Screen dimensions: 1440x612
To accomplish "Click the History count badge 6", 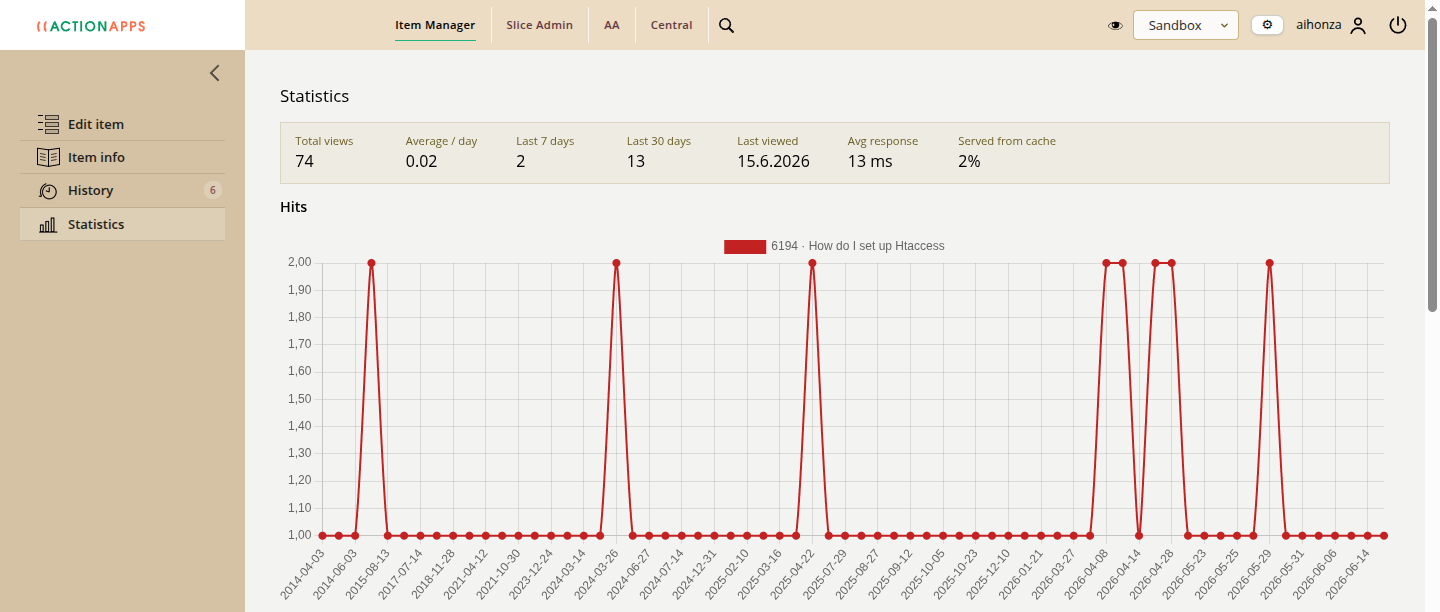I will tap(212, 190).
